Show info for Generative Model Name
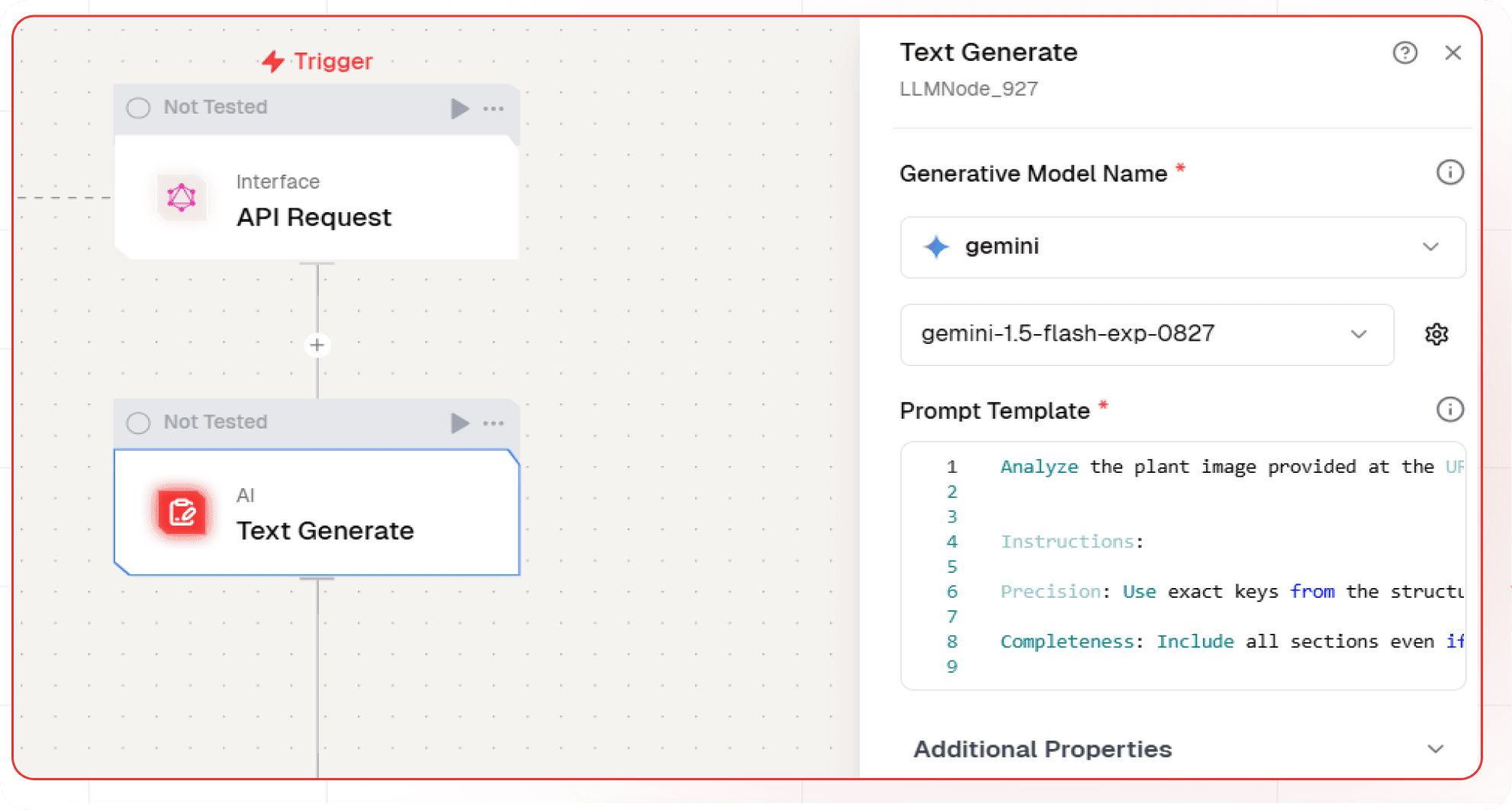Viewport: 1512px width, 810px height. tap(1449, 173)
